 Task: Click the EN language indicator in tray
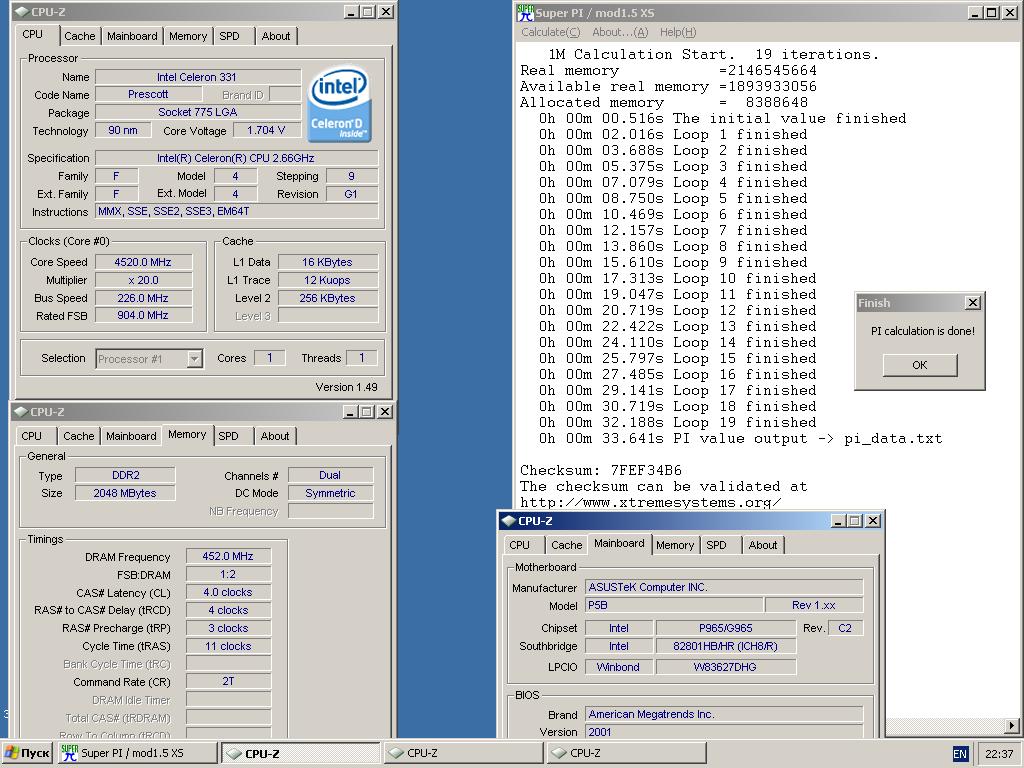click(960, 754)
